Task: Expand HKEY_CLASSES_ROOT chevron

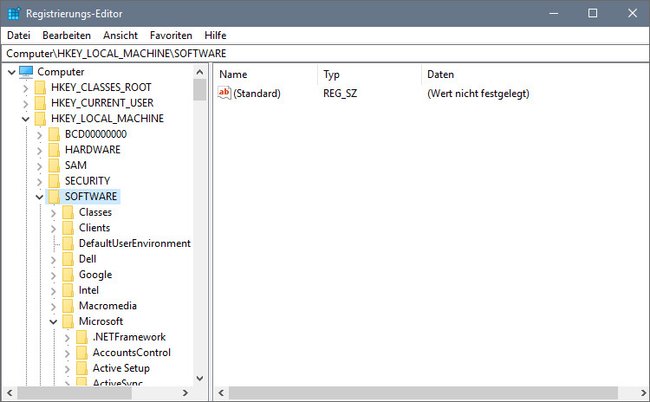Action: [x=26, y=88]
